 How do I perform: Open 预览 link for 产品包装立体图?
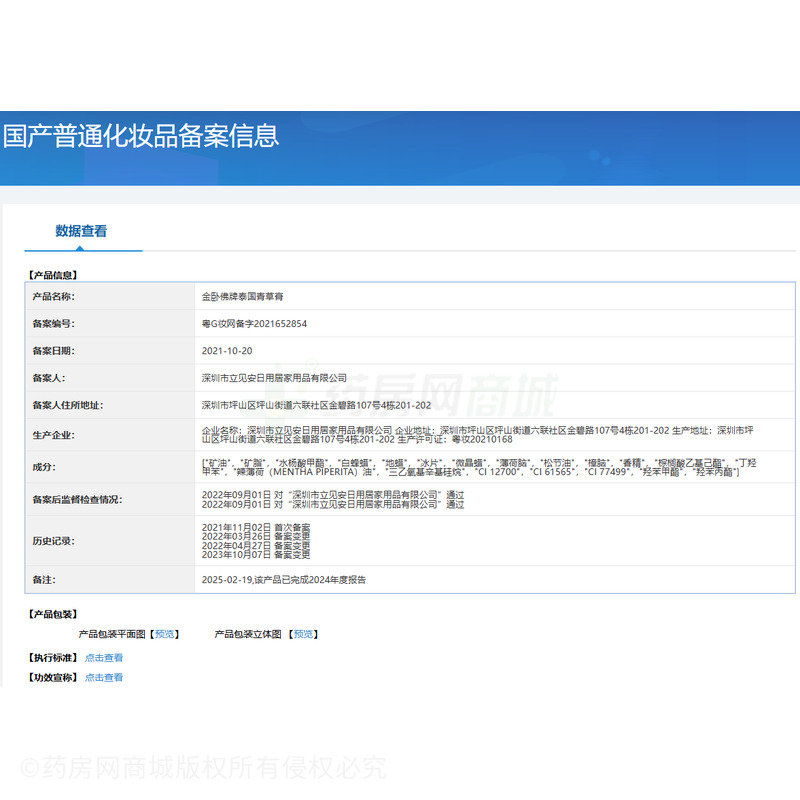[x=303, y=634]
